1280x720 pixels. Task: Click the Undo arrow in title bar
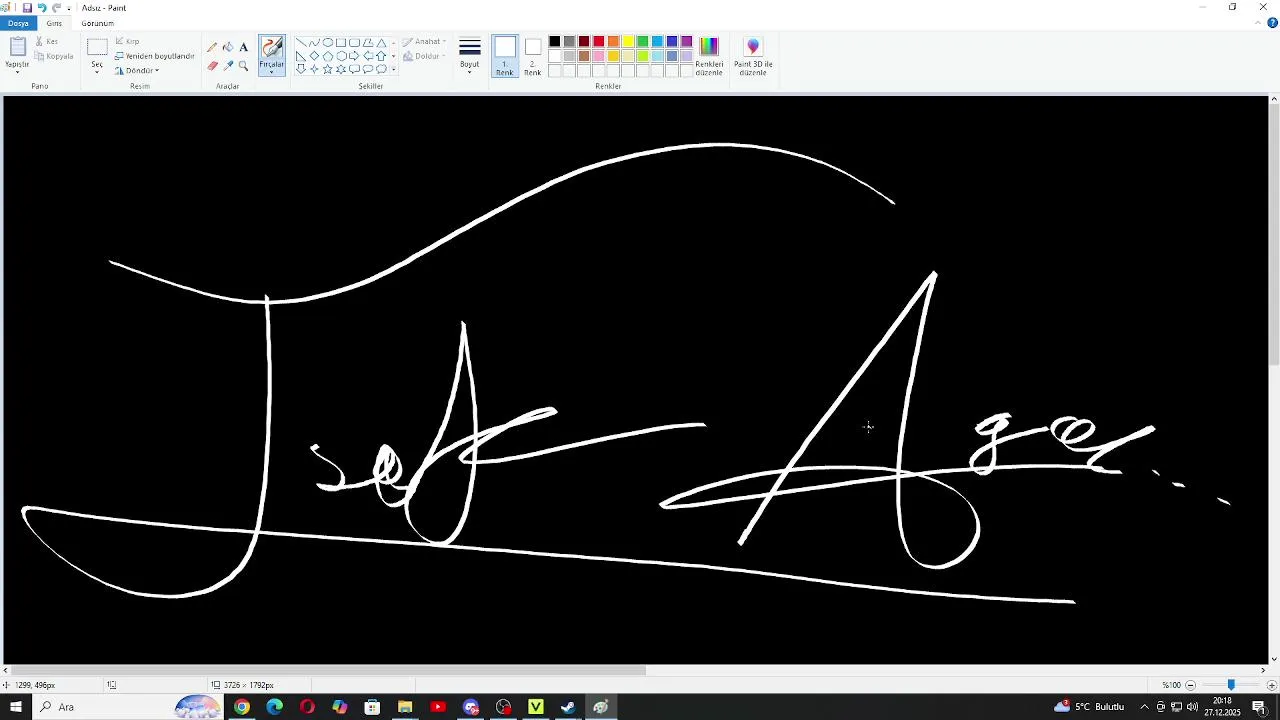pos(42,8)
